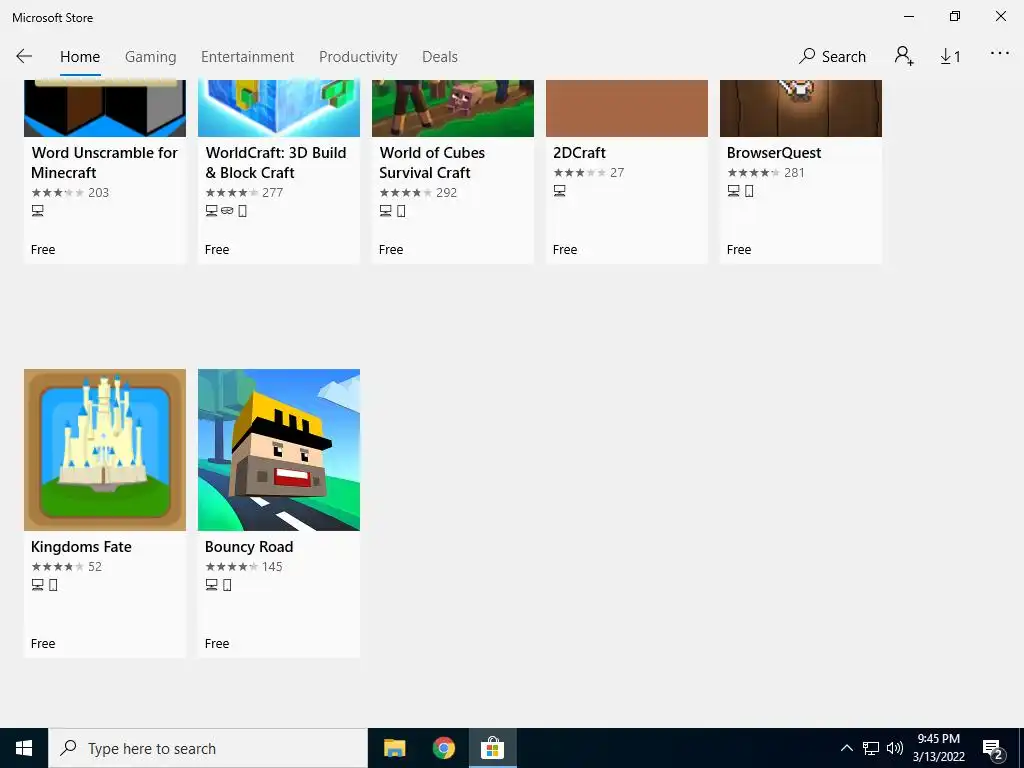The height and width of the screenshot is (768, 1024).
Task: Click the Word Unscramble for Minecraft title
Action: coord(104,163)
